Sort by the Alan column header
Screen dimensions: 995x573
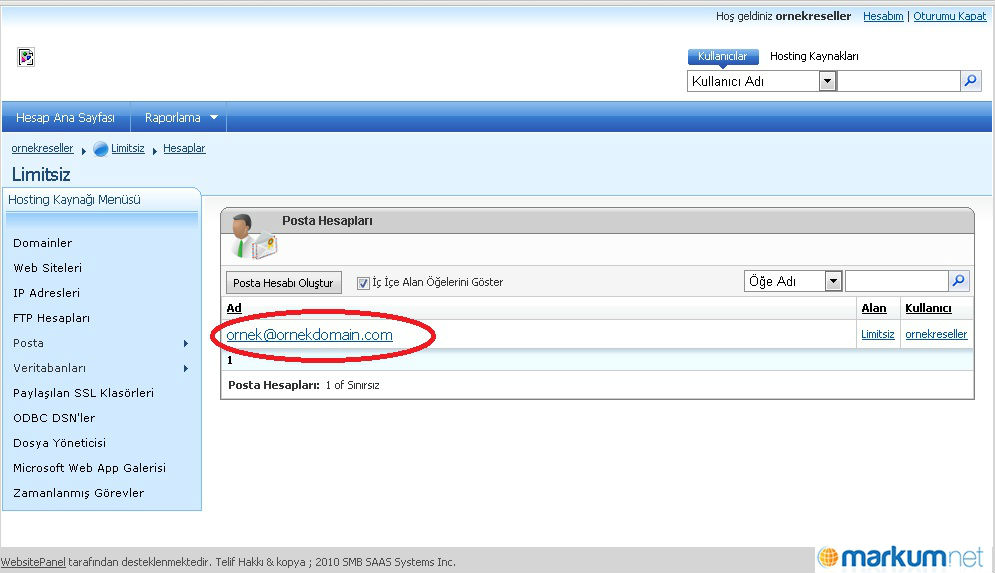(874, 308)
